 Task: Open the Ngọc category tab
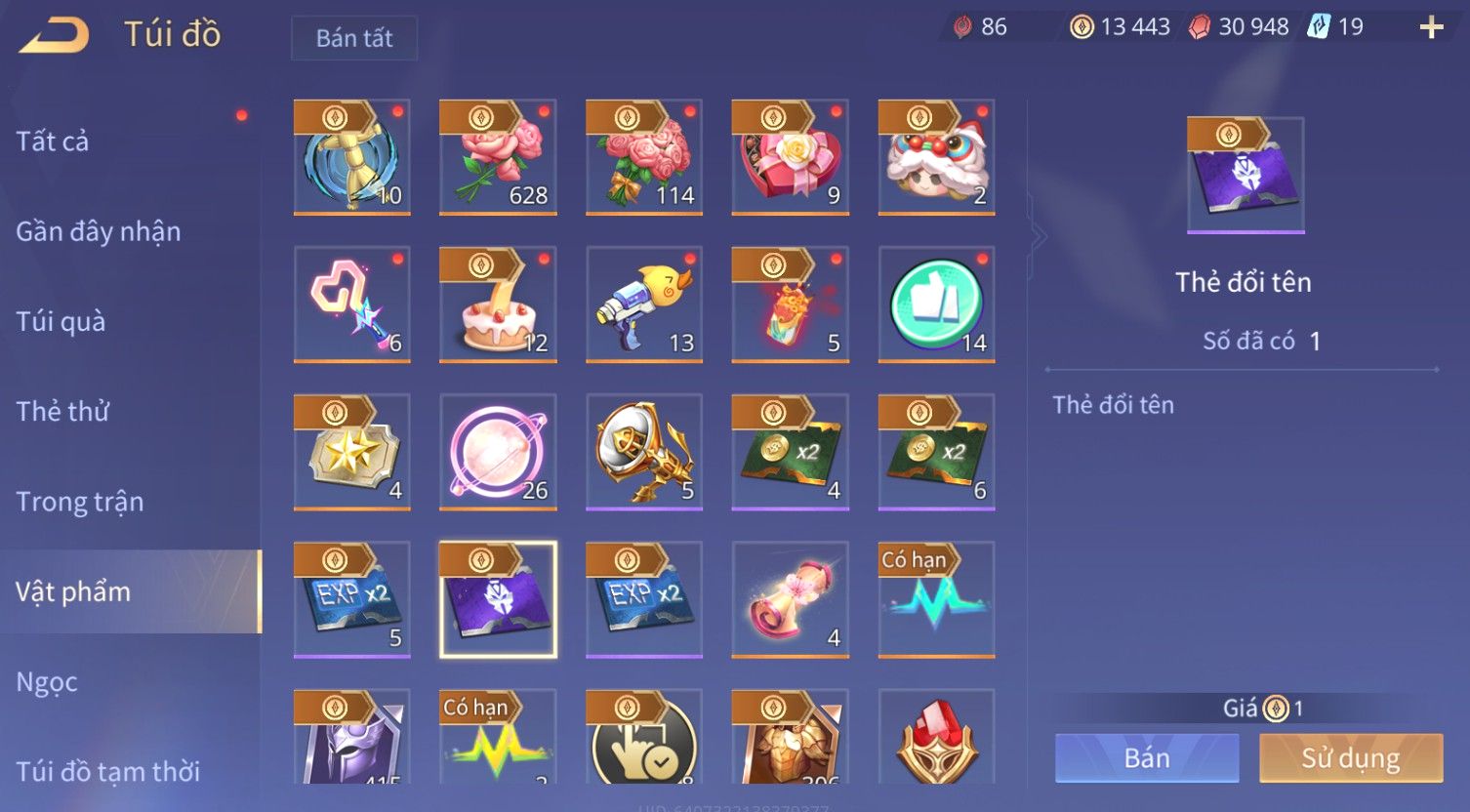click(47, 682)
